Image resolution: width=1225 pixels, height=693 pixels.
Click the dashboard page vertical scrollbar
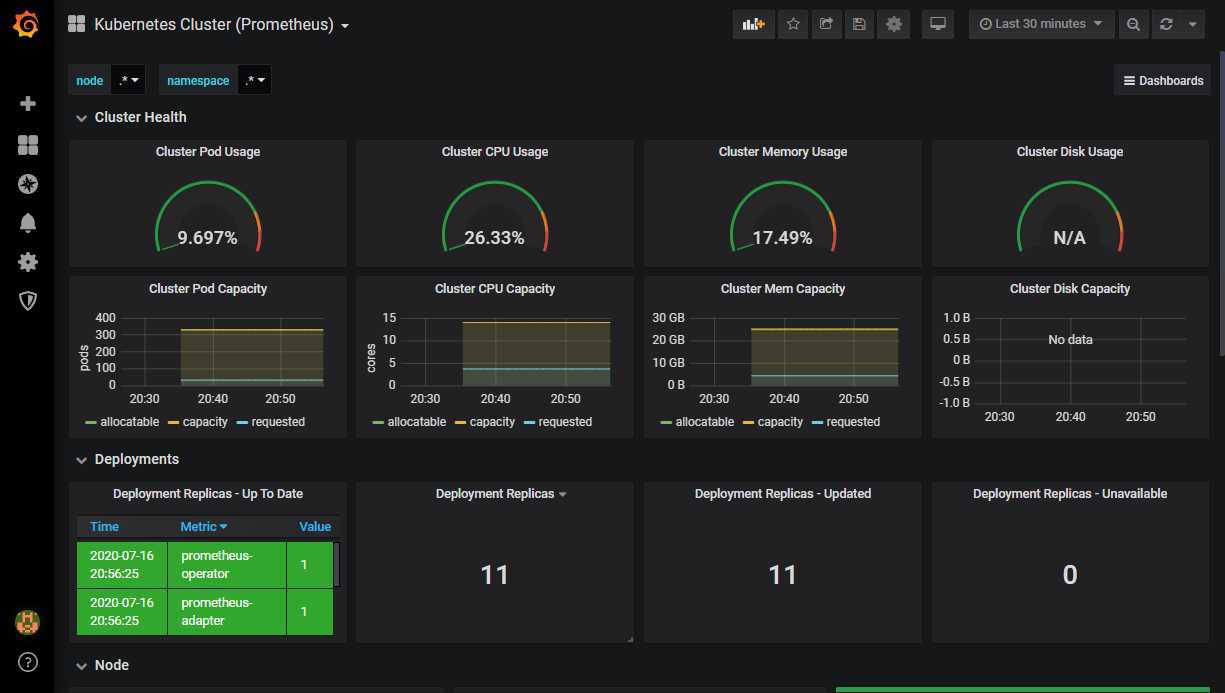tap(1221, 204)
